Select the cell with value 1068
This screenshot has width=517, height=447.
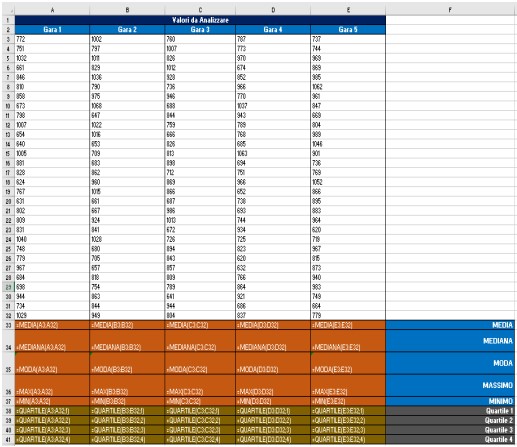coord(127,106)
